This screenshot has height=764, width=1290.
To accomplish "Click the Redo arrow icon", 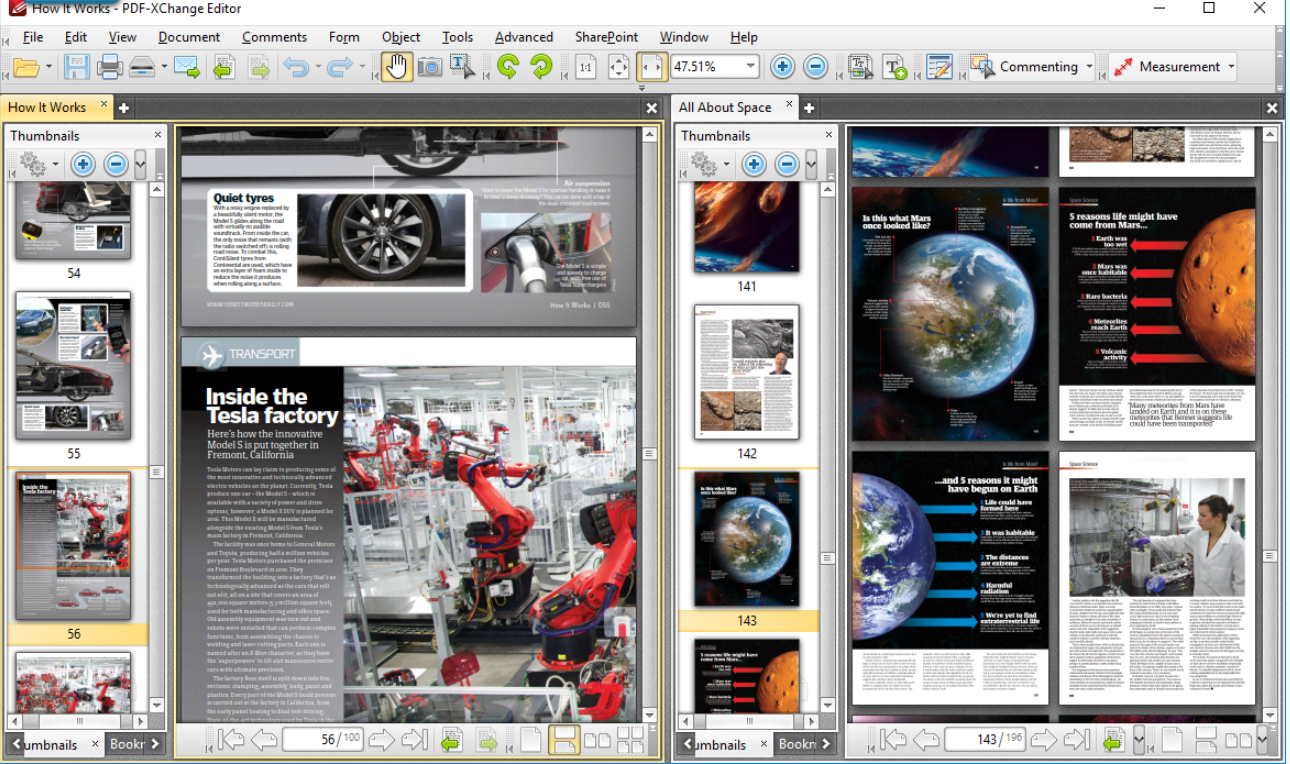I will pyautogui.click(x=341, y=67).
